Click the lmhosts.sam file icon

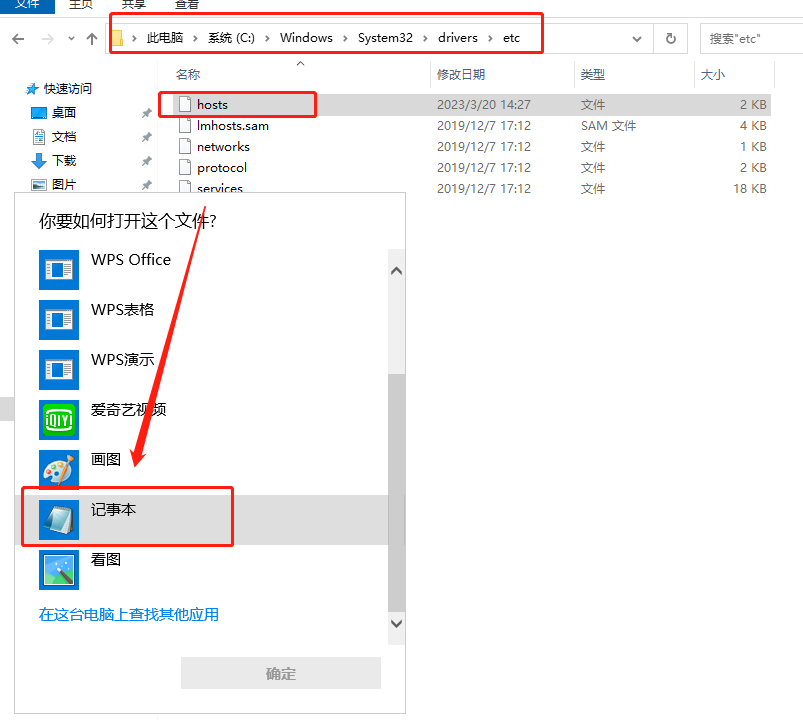tap(185, 125)
